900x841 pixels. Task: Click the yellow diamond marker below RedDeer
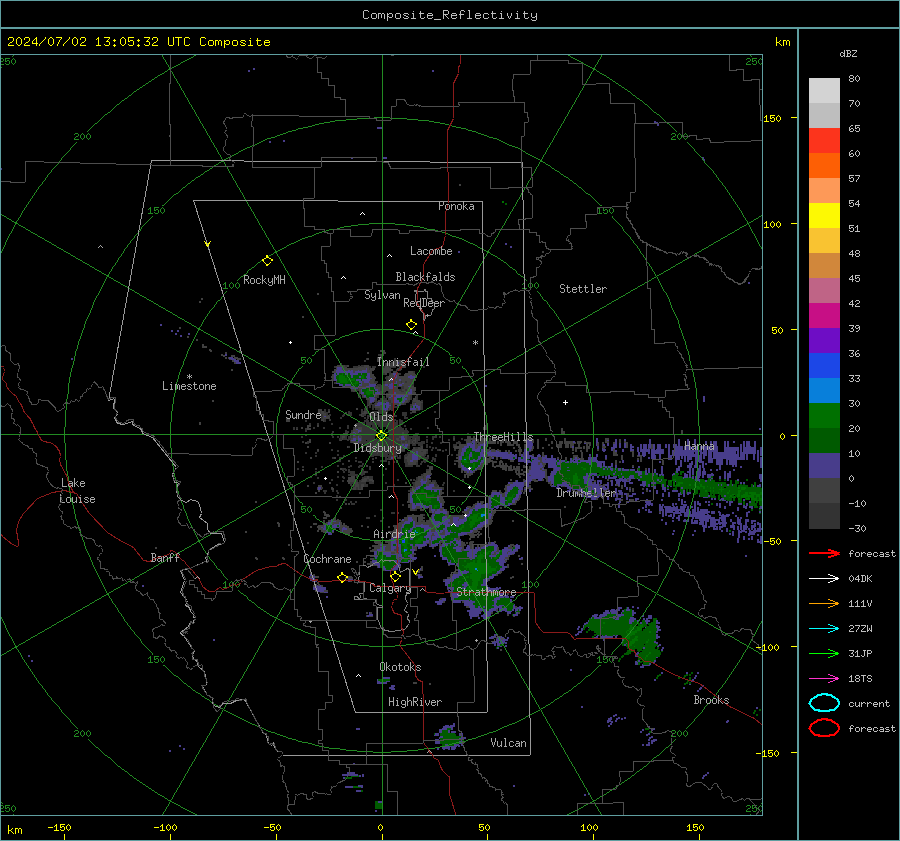[x=412, y=325]
